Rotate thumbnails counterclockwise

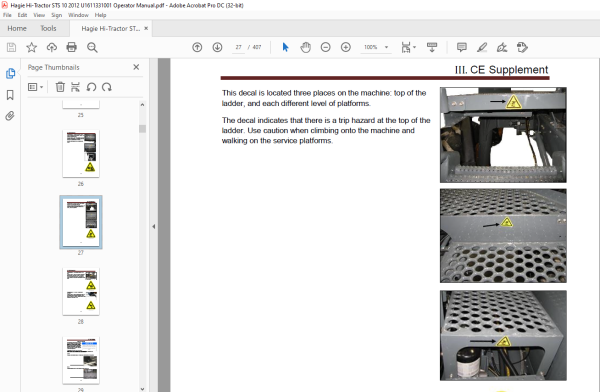coord(91,87)
